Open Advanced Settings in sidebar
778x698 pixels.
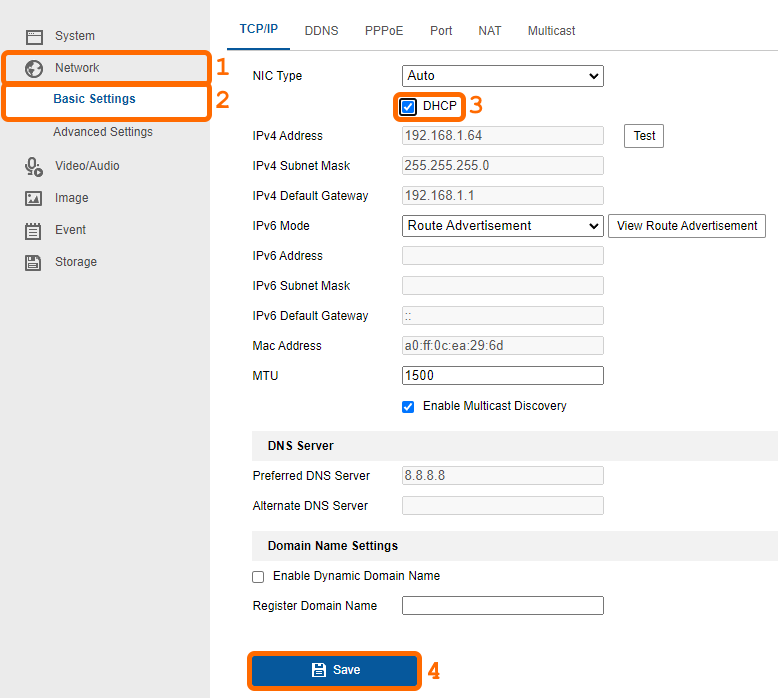(103, 132)
